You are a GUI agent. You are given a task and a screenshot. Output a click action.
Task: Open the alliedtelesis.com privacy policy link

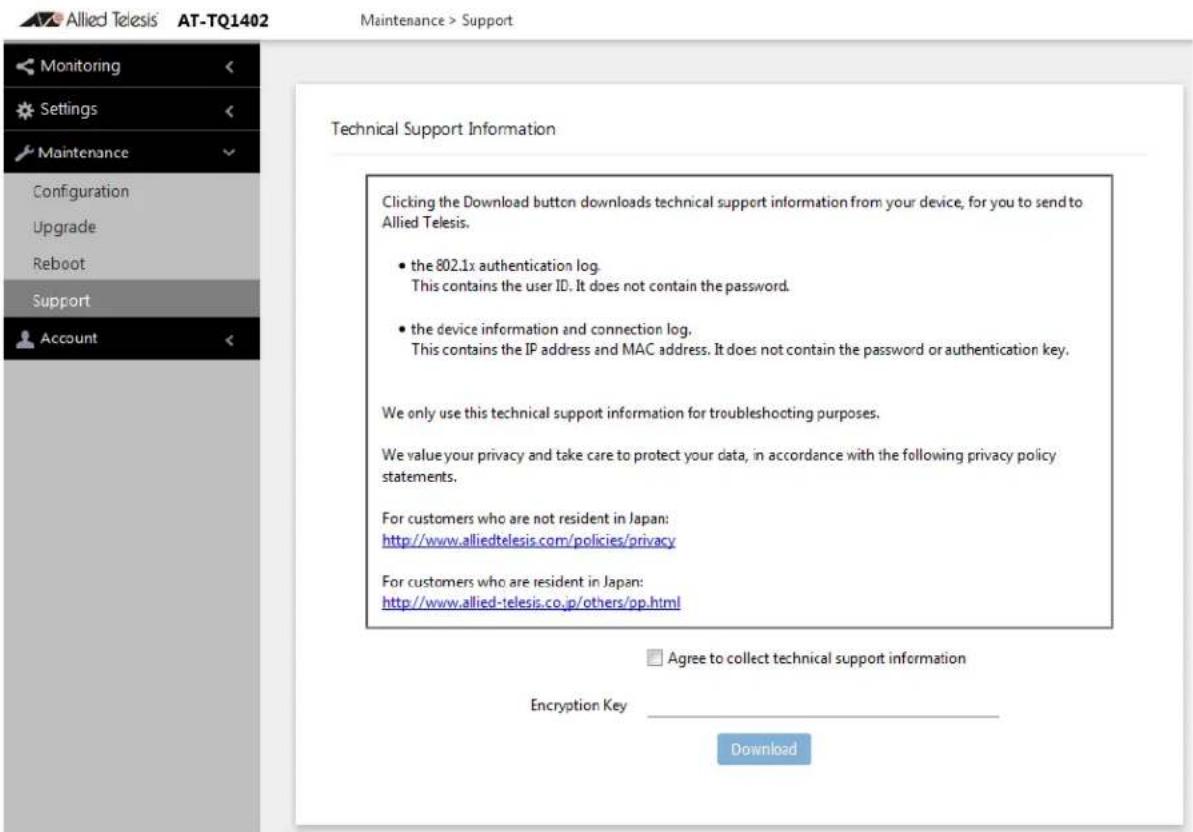point(528,540)
